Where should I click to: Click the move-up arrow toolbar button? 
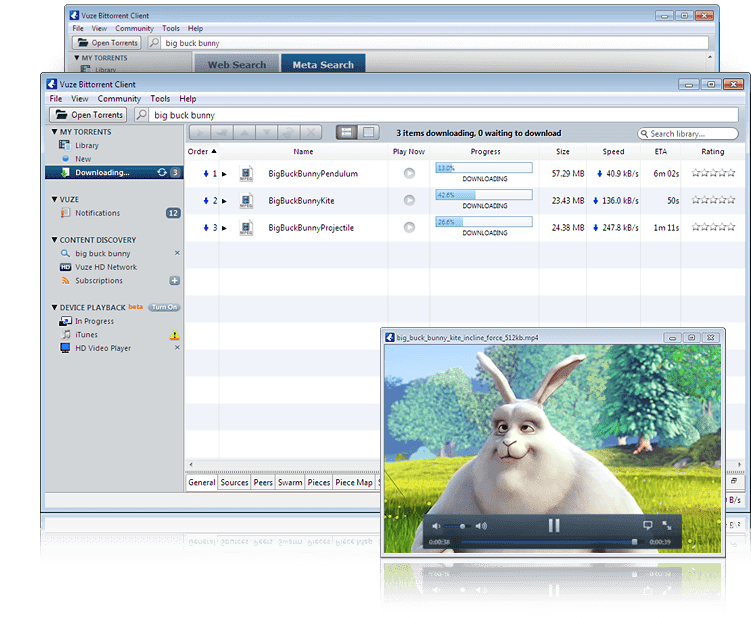pyautogui.click(x=244, y=133)
